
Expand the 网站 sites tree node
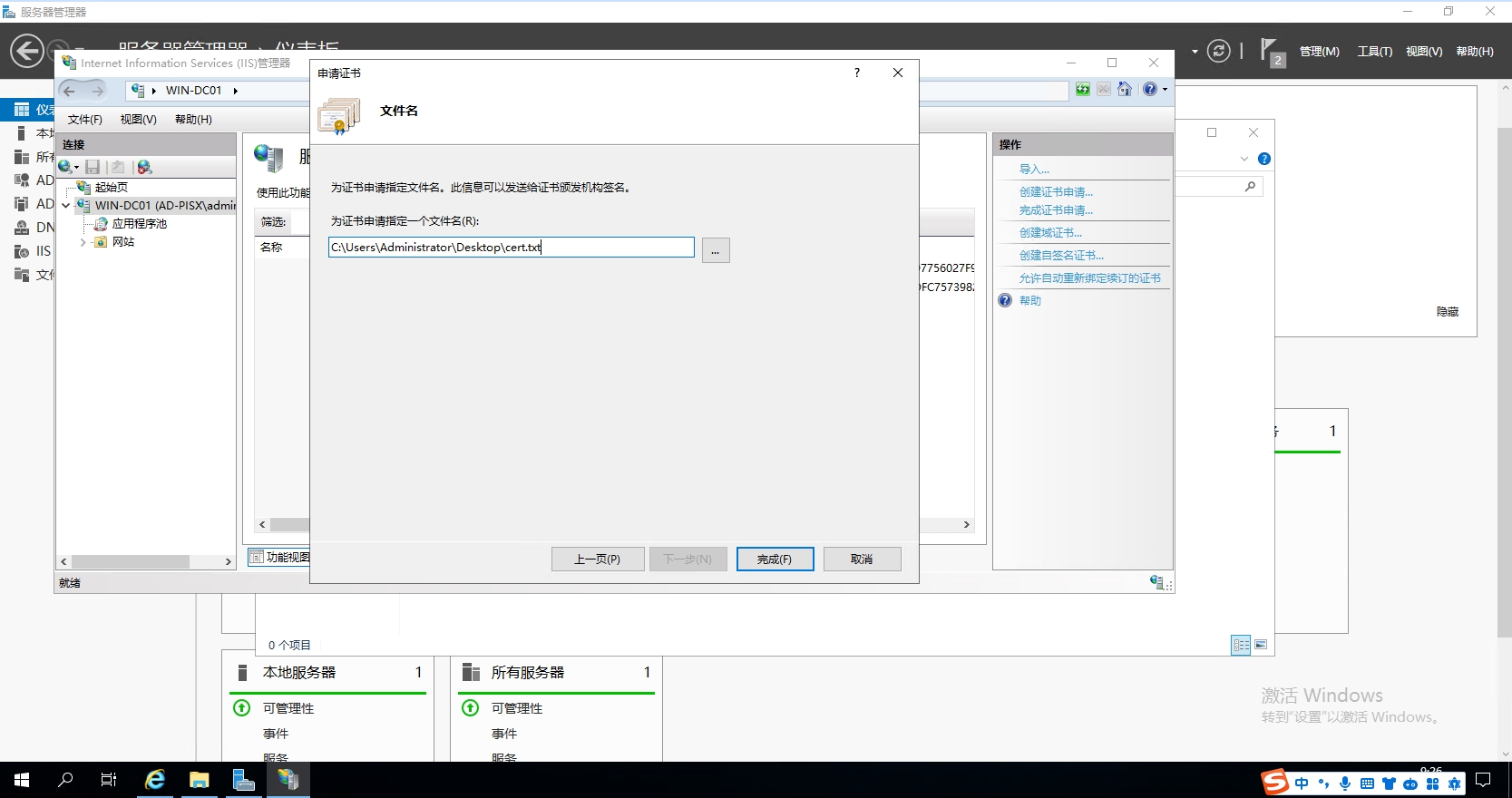[83, 242]
